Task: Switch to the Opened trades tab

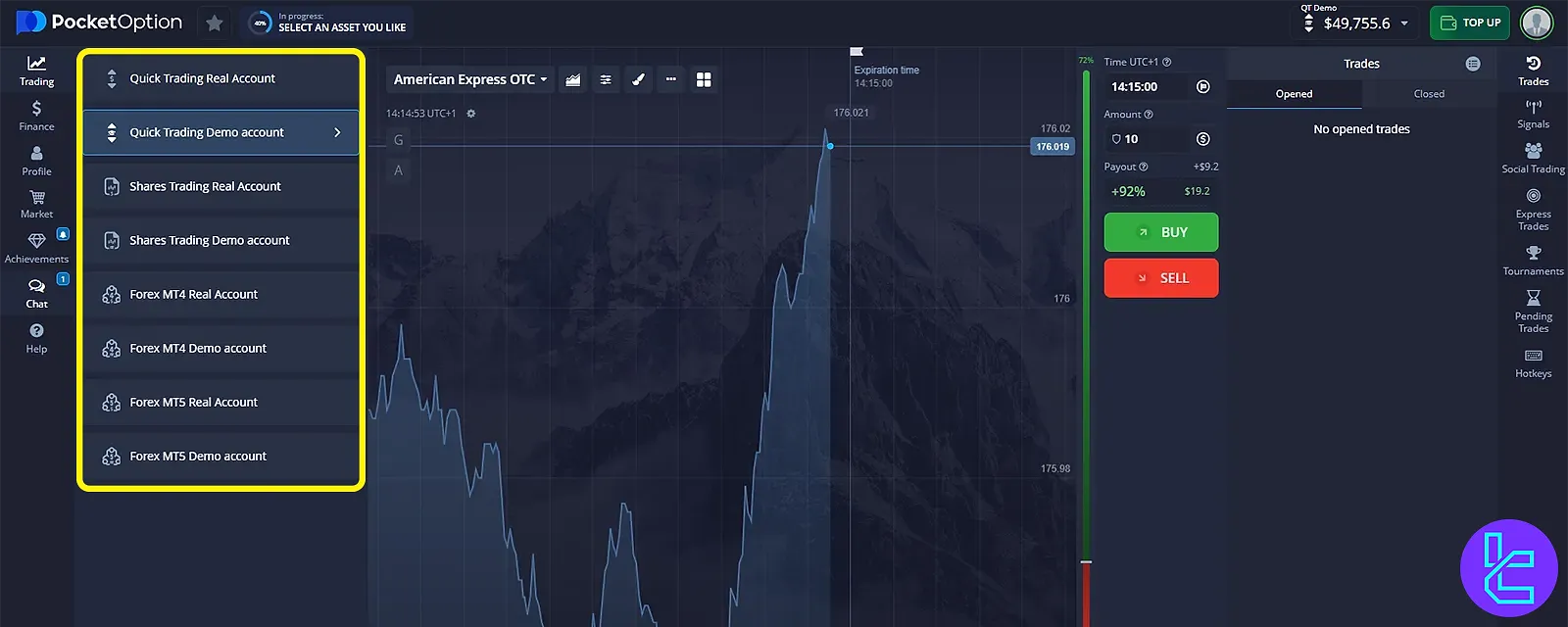Action: [x=1294, y=94]
